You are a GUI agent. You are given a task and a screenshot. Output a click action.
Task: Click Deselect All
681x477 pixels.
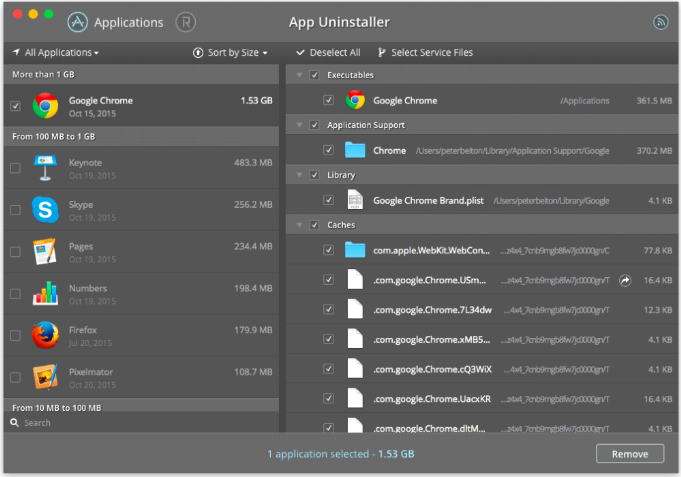point(328,53)
